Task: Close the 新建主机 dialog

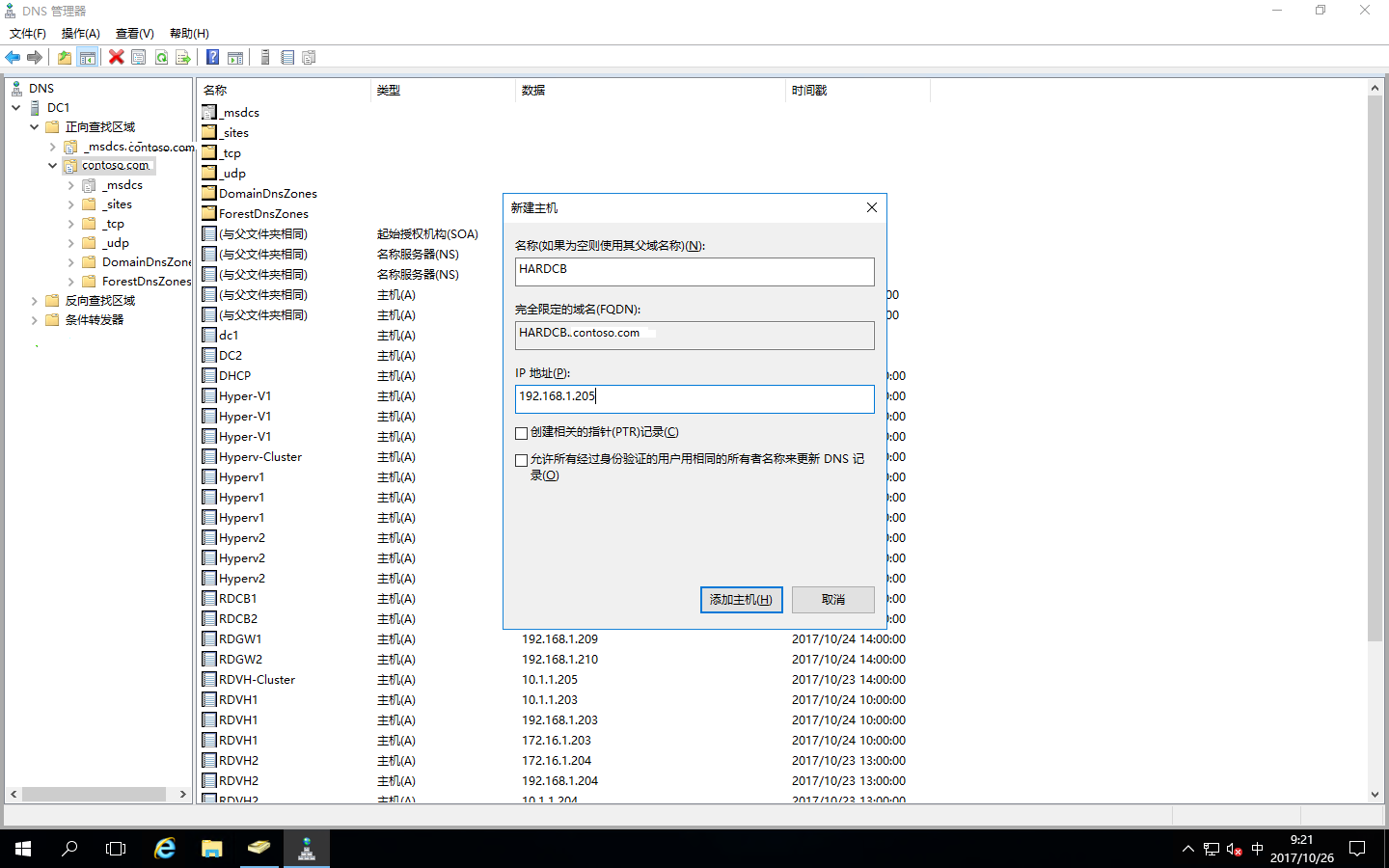Action: pos(871,208)
